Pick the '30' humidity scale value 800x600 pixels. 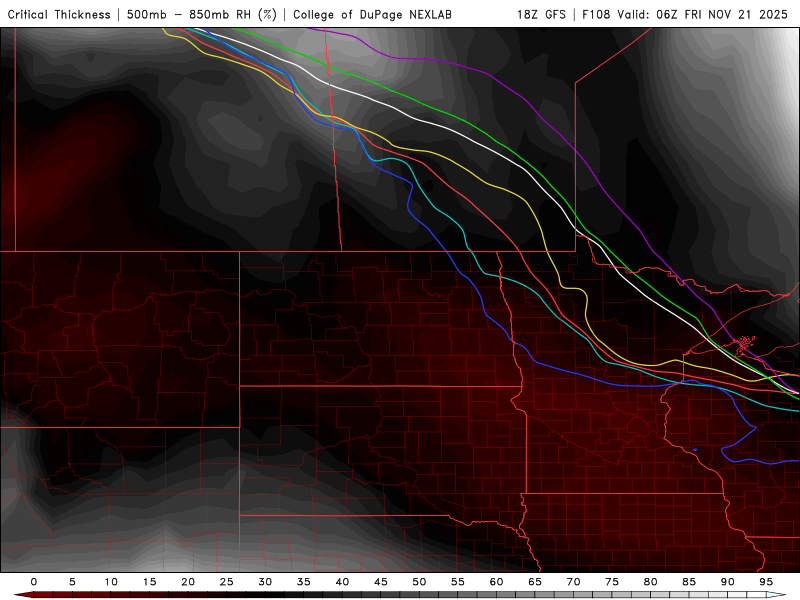click(x=265, y=582)
